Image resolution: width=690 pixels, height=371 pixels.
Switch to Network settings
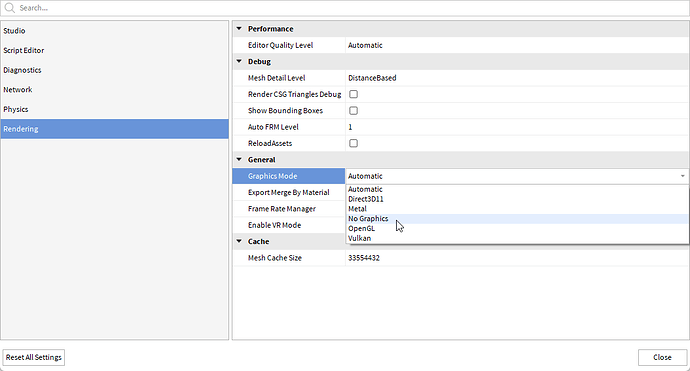114,89
